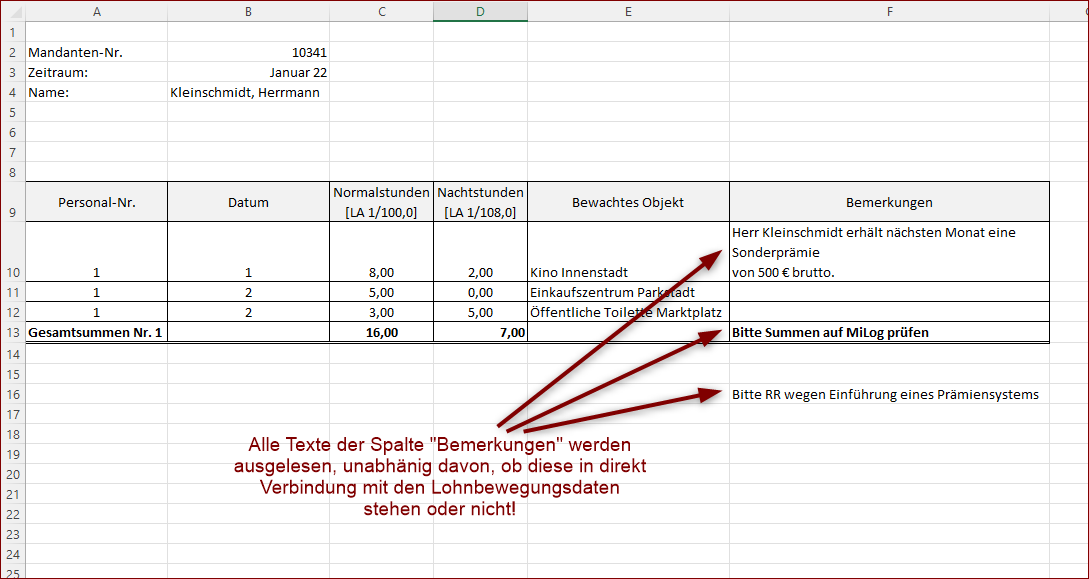Click the 'Bemerkungen' header cell
The image size is (1089, 579).
click(889, 202)
